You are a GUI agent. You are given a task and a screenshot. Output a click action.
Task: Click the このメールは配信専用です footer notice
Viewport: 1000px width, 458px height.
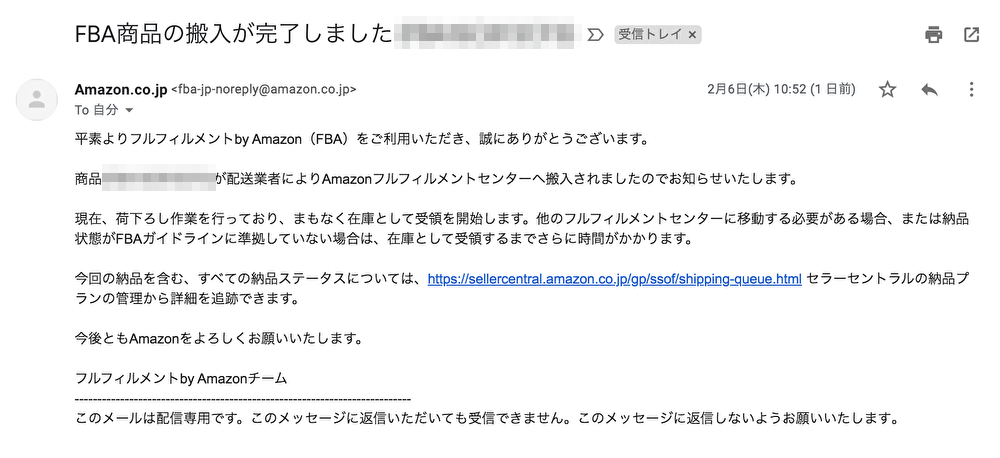(487, 419)
